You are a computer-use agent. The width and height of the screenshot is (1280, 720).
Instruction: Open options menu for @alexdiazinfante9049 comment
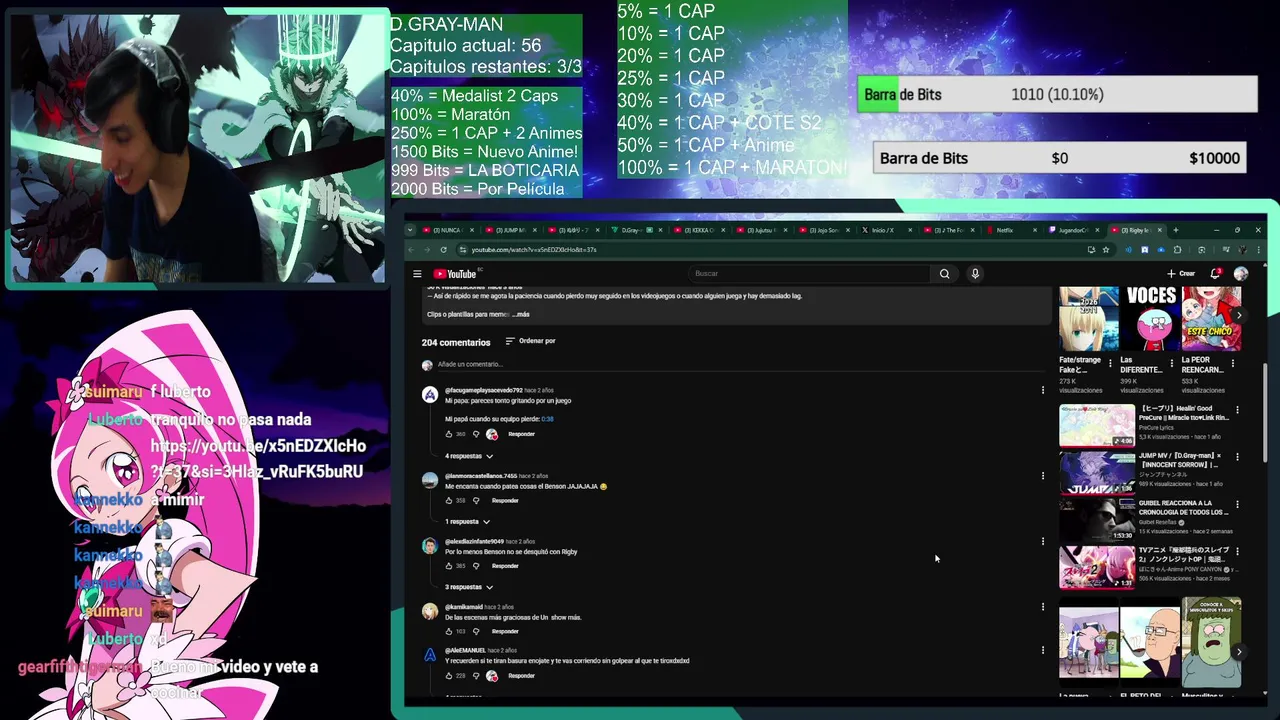coord(1043,541)
